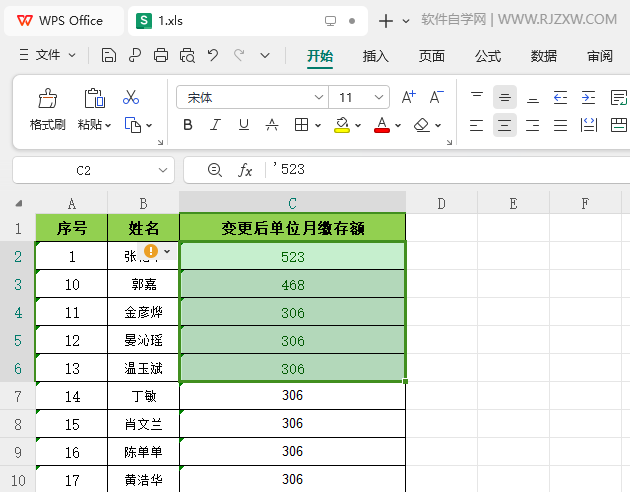The width and height of the screenshot is (630, 492).
Task: Apply yellow fill color highlight
Action: point(342,125)
